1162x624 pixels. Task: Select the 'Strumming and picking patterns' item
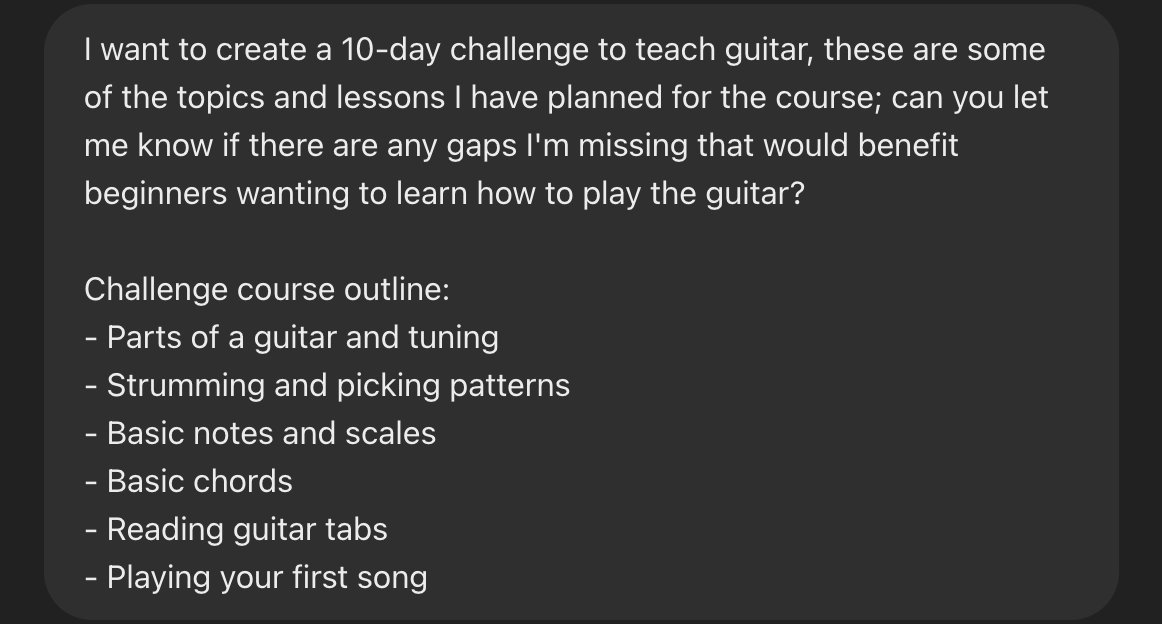point(327,385)
